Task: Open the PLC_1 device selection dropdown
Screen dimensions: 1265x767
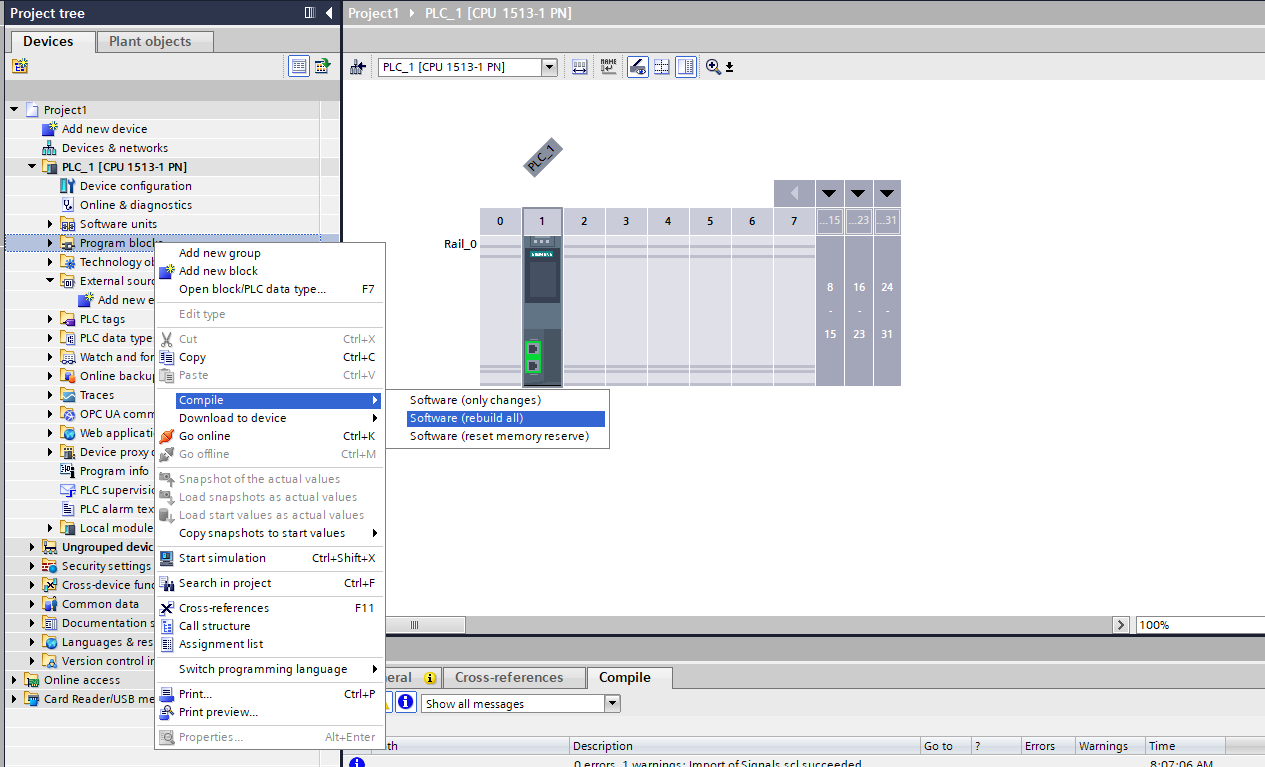Action: pyautogui.click(x=549, y=67)
